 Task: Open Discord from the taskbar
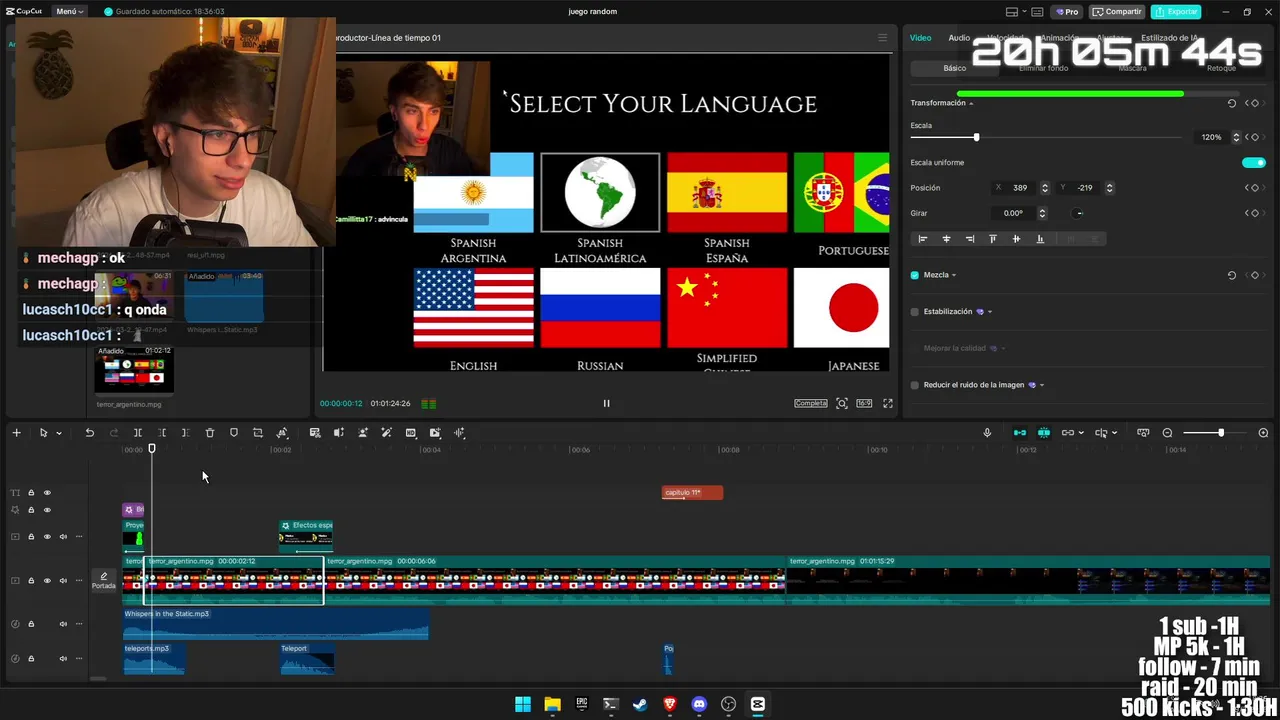pyautogui.click(x=699, y=704)
